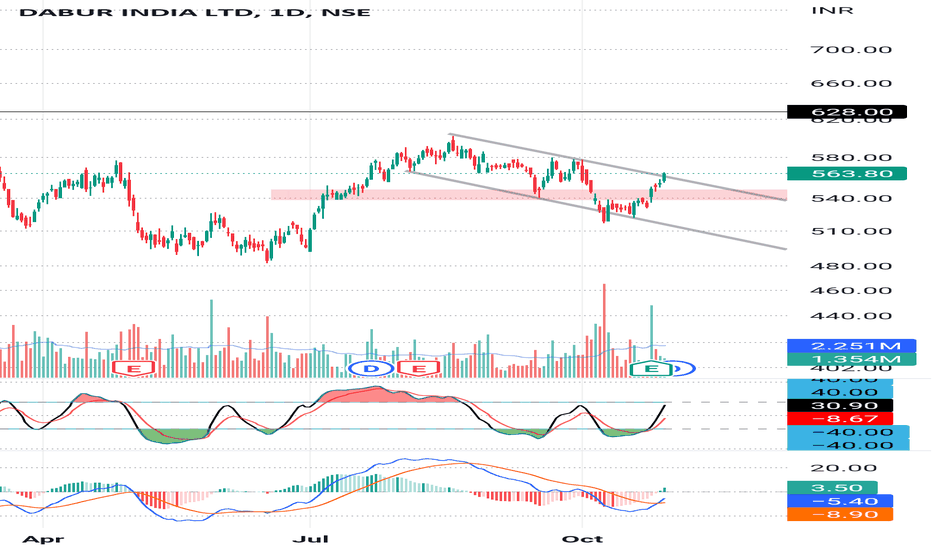932x550 pixels.
Task: Click the Jul label on time axis
Action: pyautogui.click(x=311, y=539)
